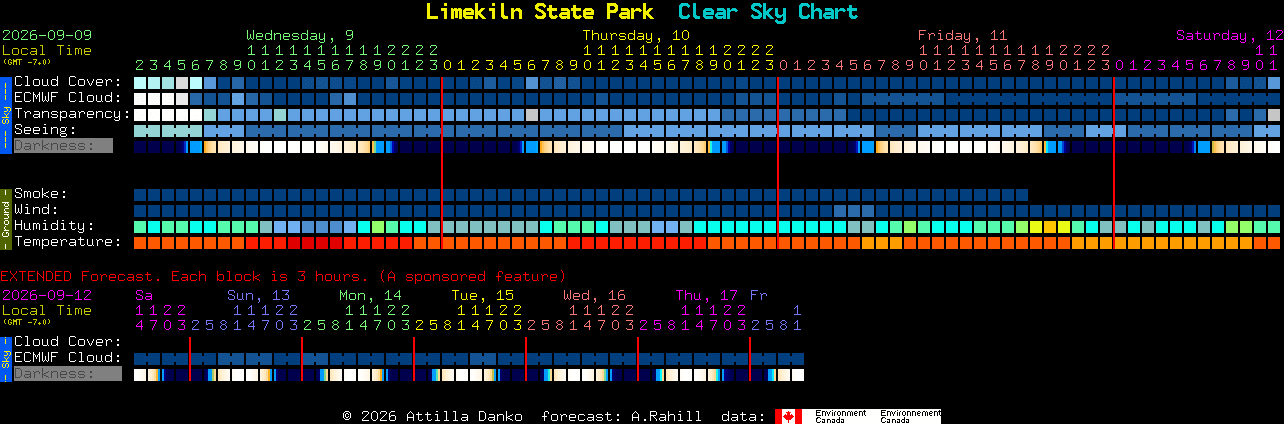
Task: Click the Wind row label
Action: (36, 210)
